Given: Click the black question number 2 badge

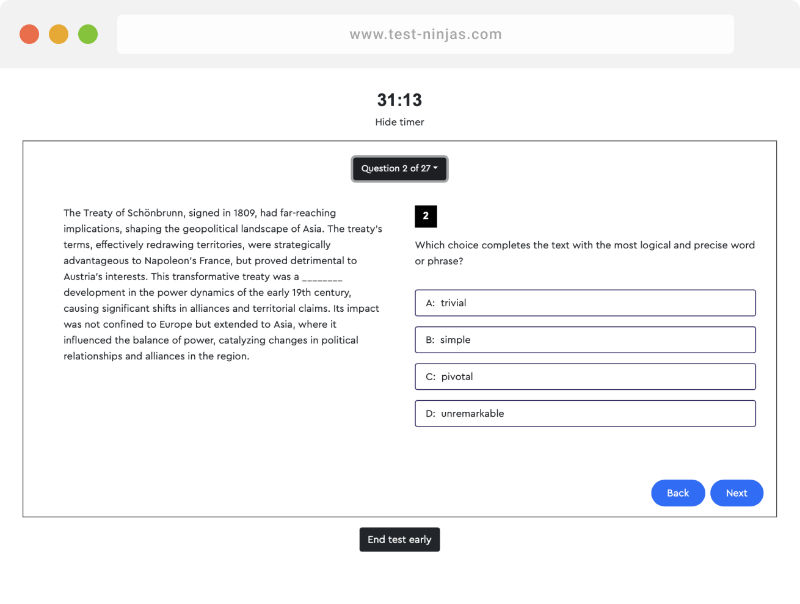Looking at the screenshot, I should (x=426, y=216).
